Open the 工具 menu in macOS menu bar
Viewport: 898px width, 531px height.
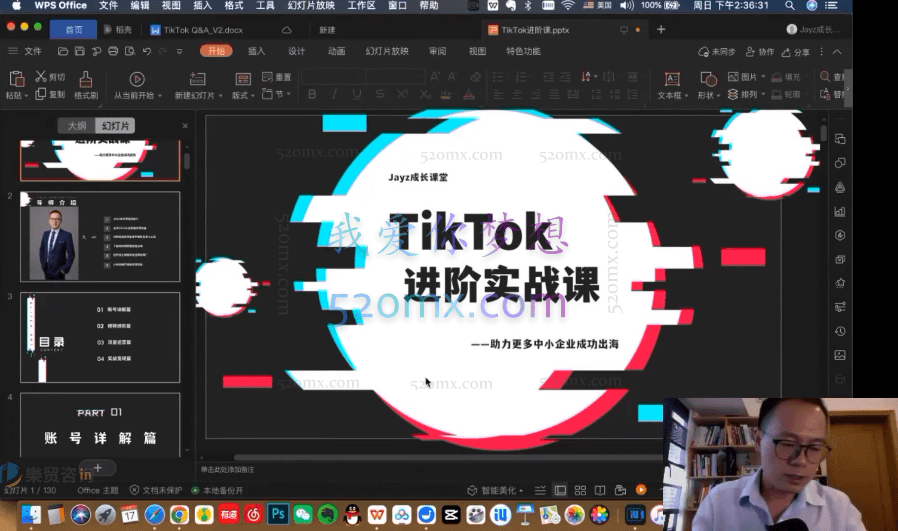coord(265,6)
